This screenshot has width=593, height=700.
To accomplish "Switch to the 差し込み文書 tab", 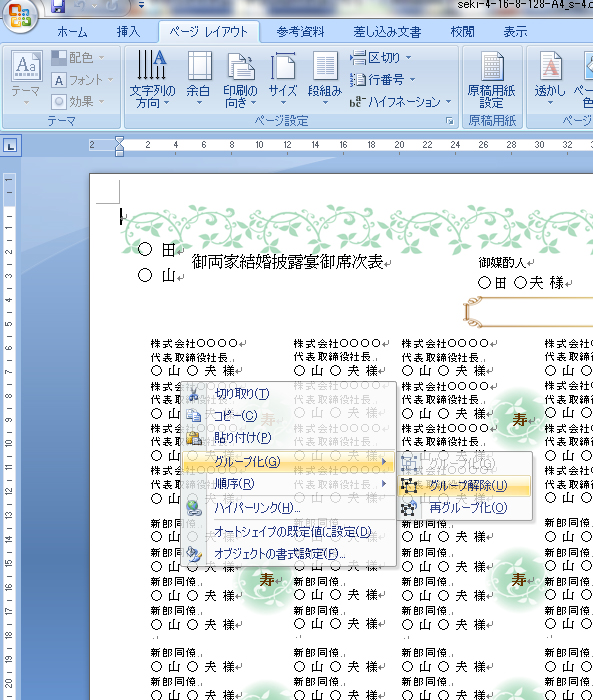I will coord(387,32).
